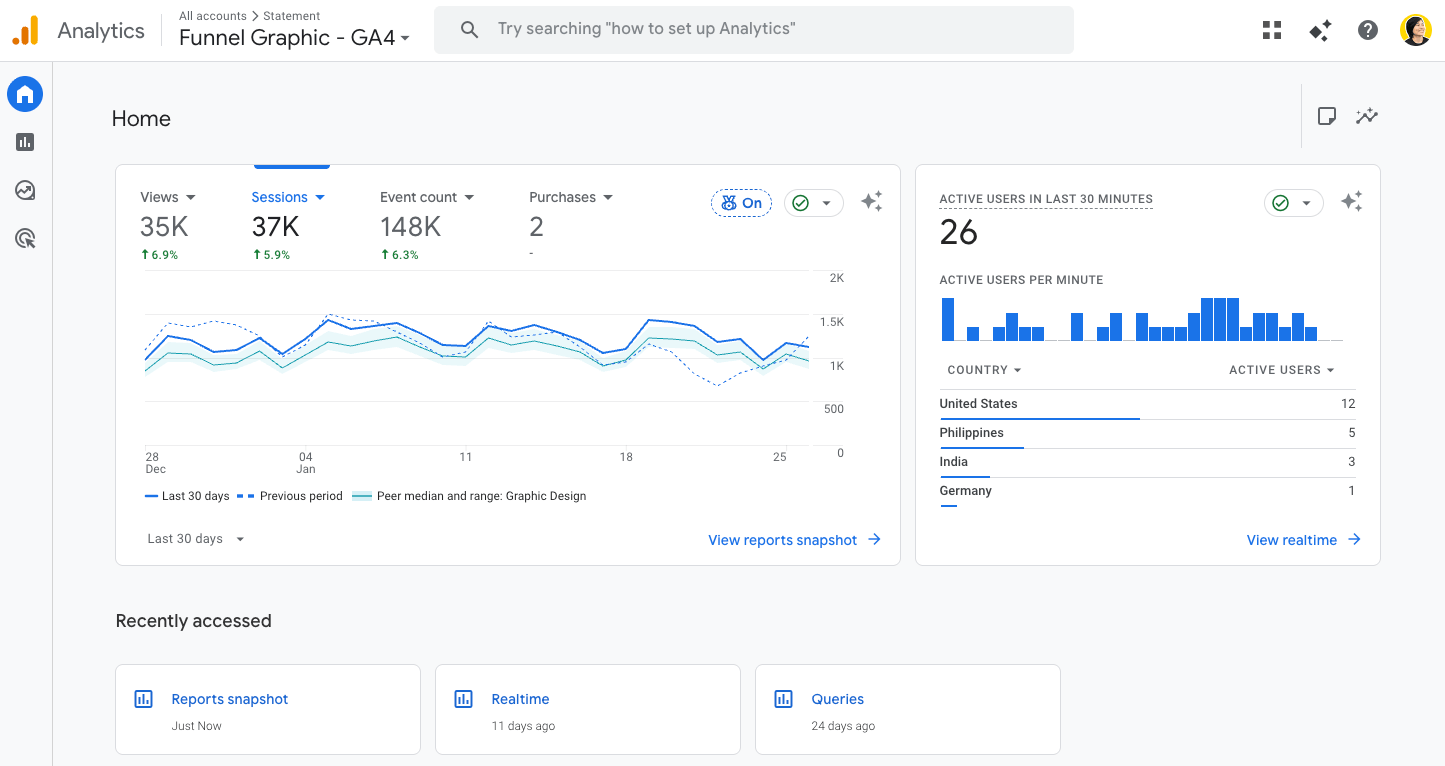Open the Google apps grid
The width and height of the screenshot is (1445, 766).
(x=1271, y=30)
